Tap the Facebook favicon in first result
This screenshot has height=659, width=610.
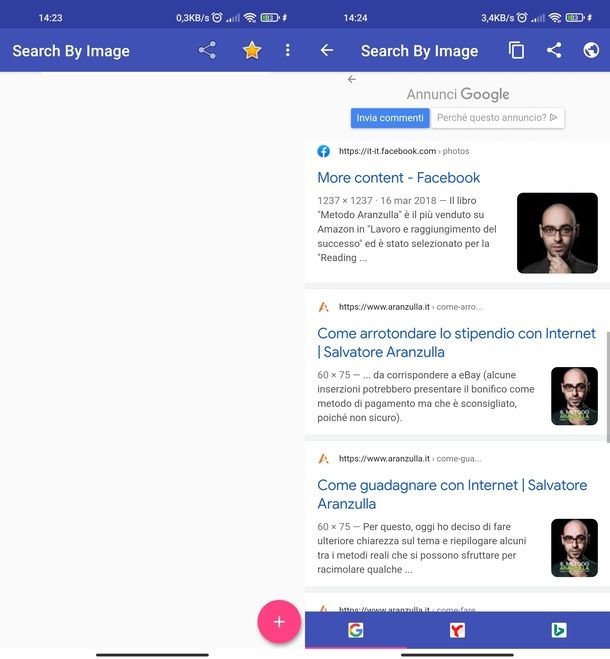(x=324, y=151)
